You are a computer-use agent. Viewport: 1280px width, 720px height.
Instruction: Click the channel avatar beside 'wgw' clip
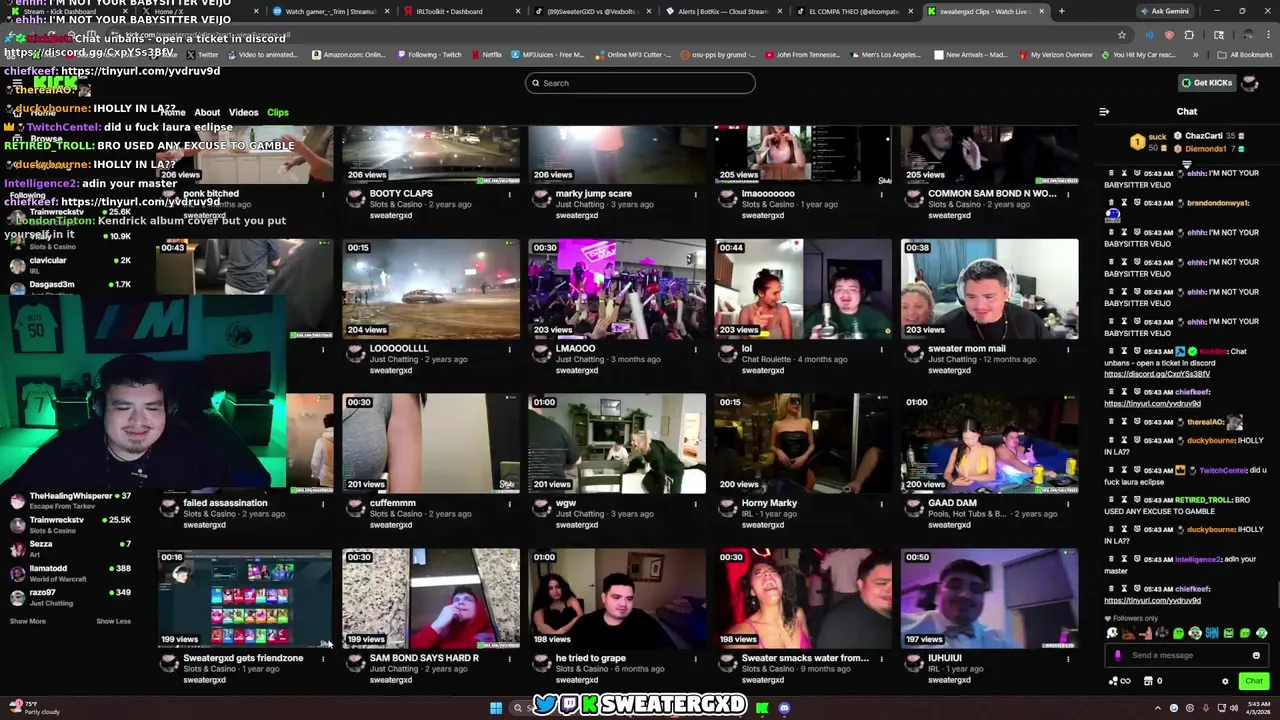pyautogui.click(x=541, y=508)
